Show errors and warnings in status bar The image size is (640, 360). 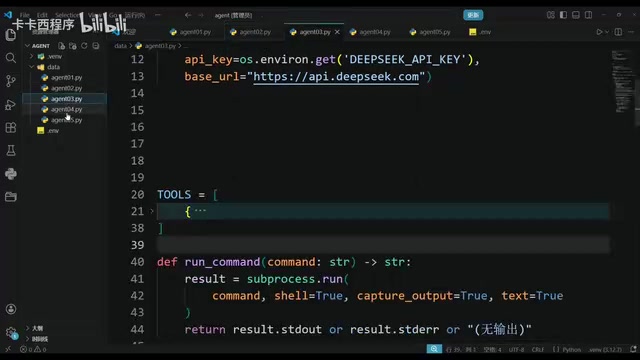point(33,349)
